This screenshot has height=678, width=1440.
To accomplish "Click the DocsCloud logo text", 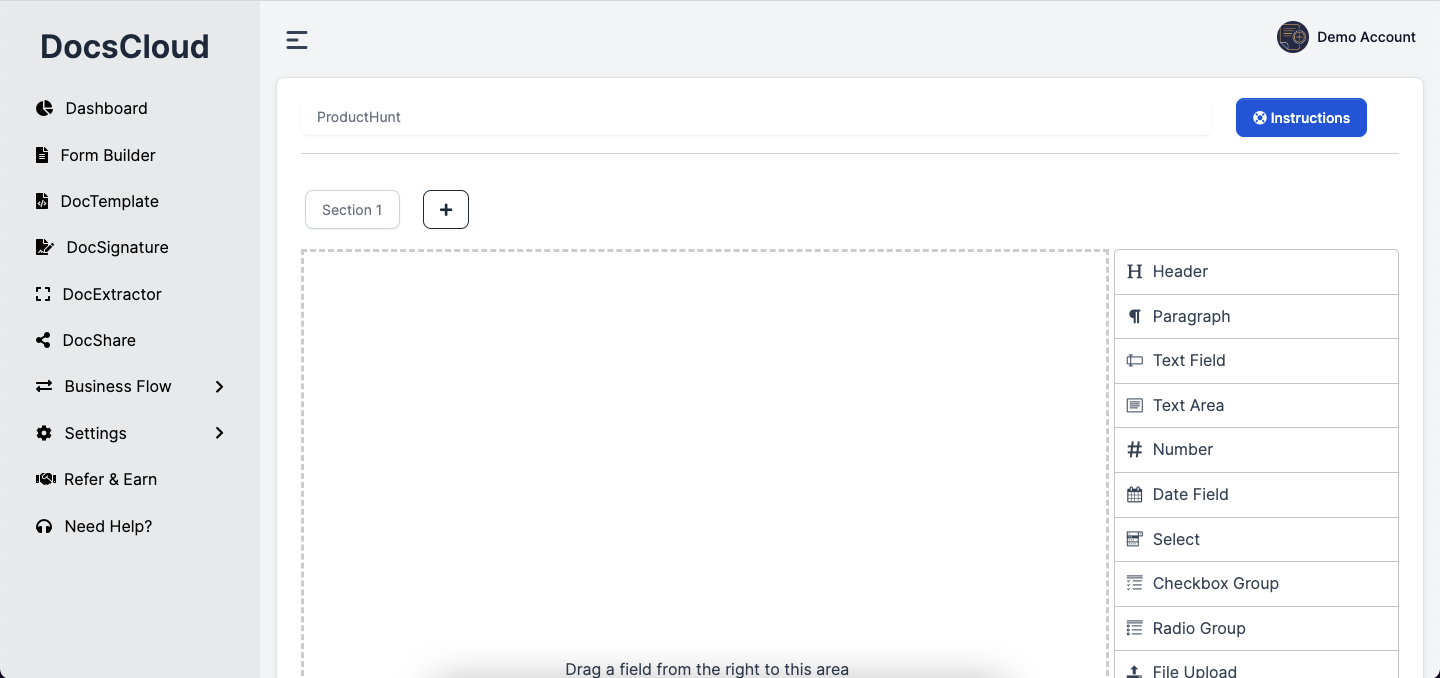I will point(125,46).
